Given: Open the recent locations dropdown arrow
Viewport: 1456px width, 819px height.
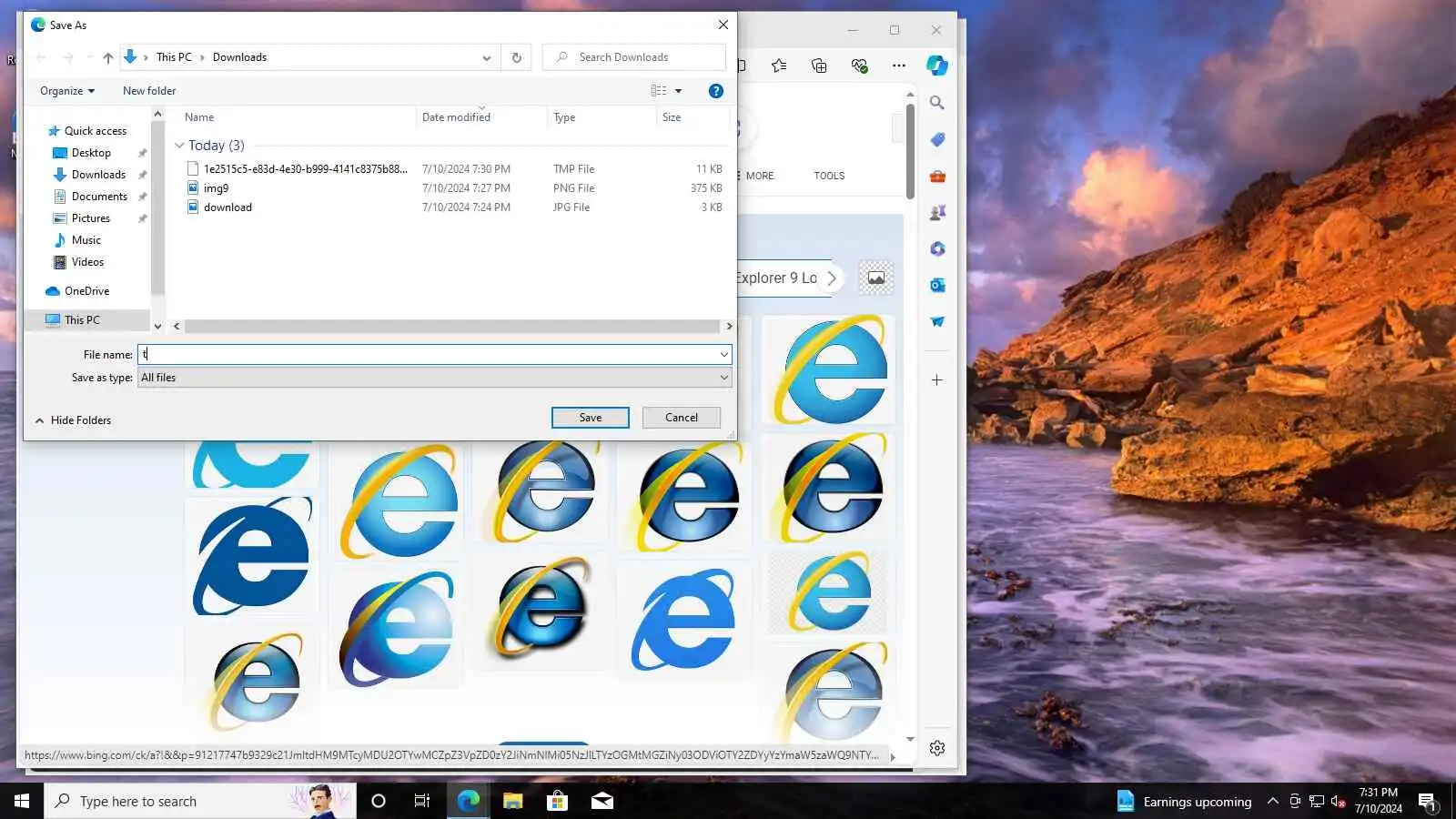Looking at the screenshot, I should pos(89,57).
